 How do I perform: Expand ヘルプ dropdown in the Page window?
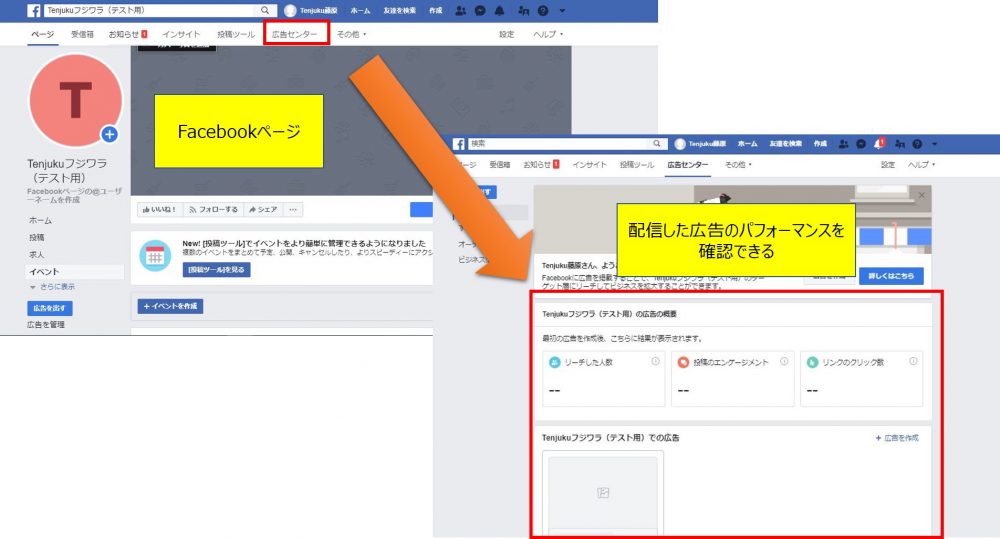pos(548,34)
